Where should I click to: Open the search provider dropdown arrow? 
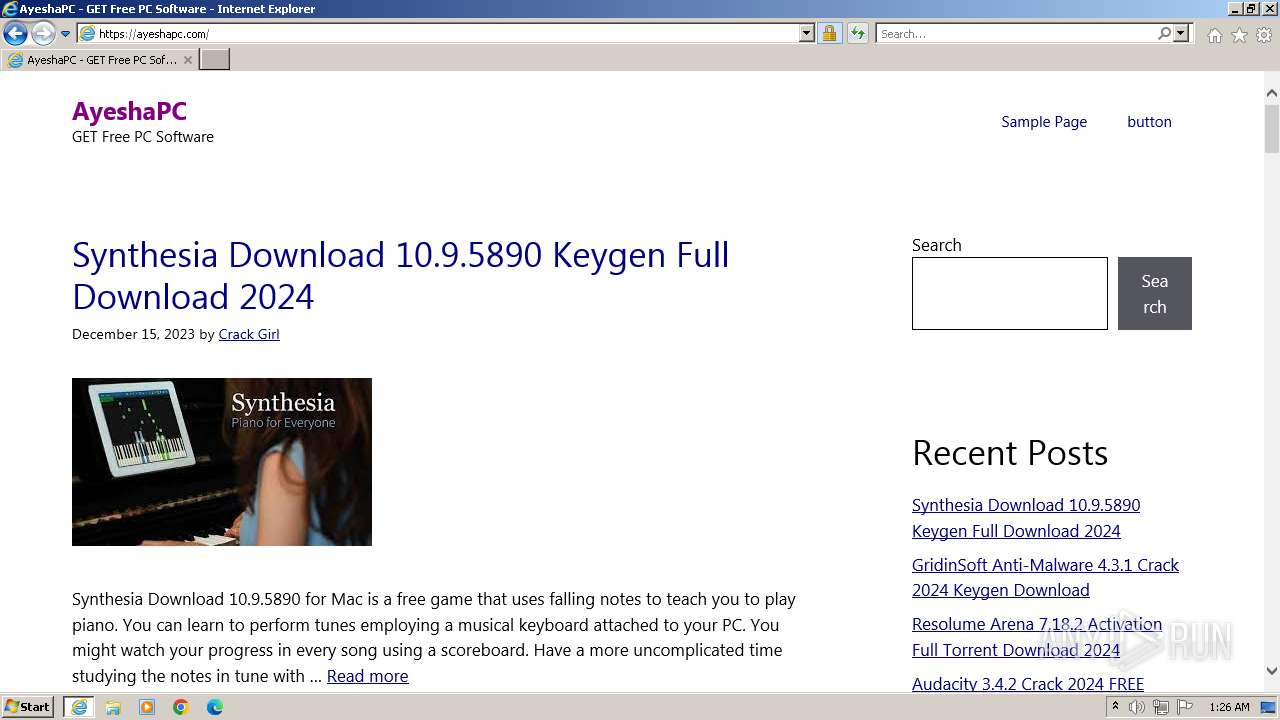(1181, 33)
